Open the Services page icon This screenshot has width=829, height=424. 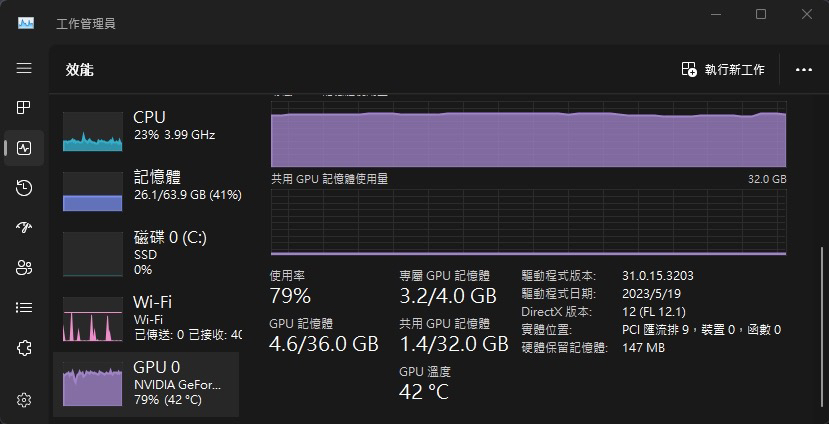click(x=24, y=348)
